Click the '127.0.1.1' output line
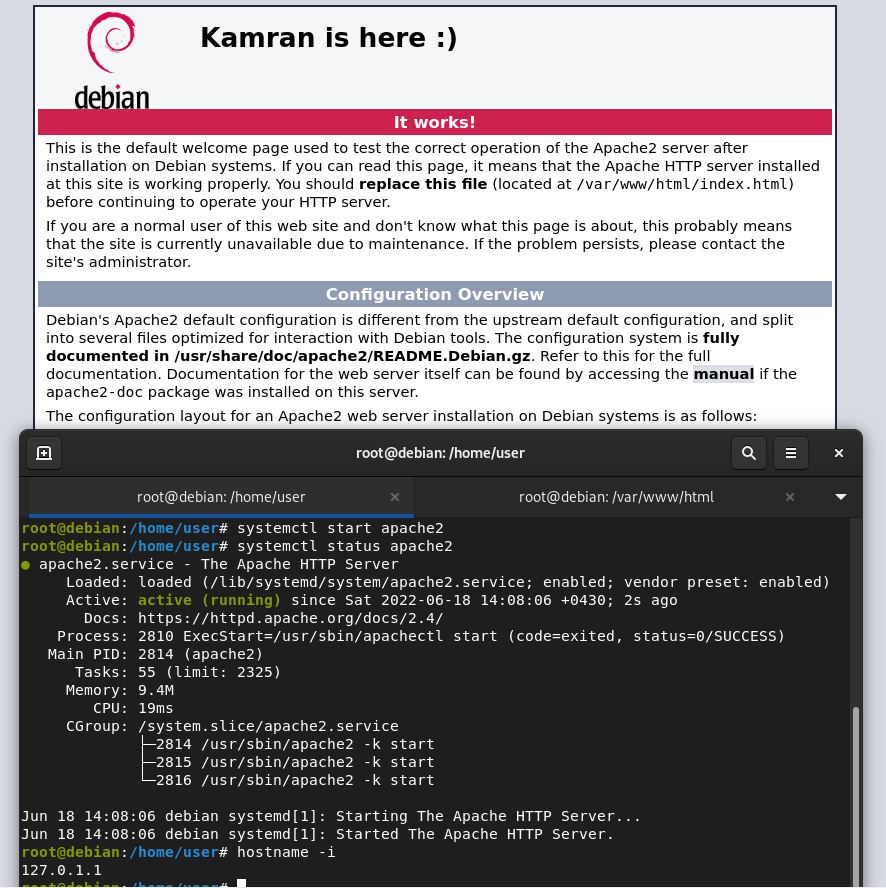886x888 pixels. 61,870
